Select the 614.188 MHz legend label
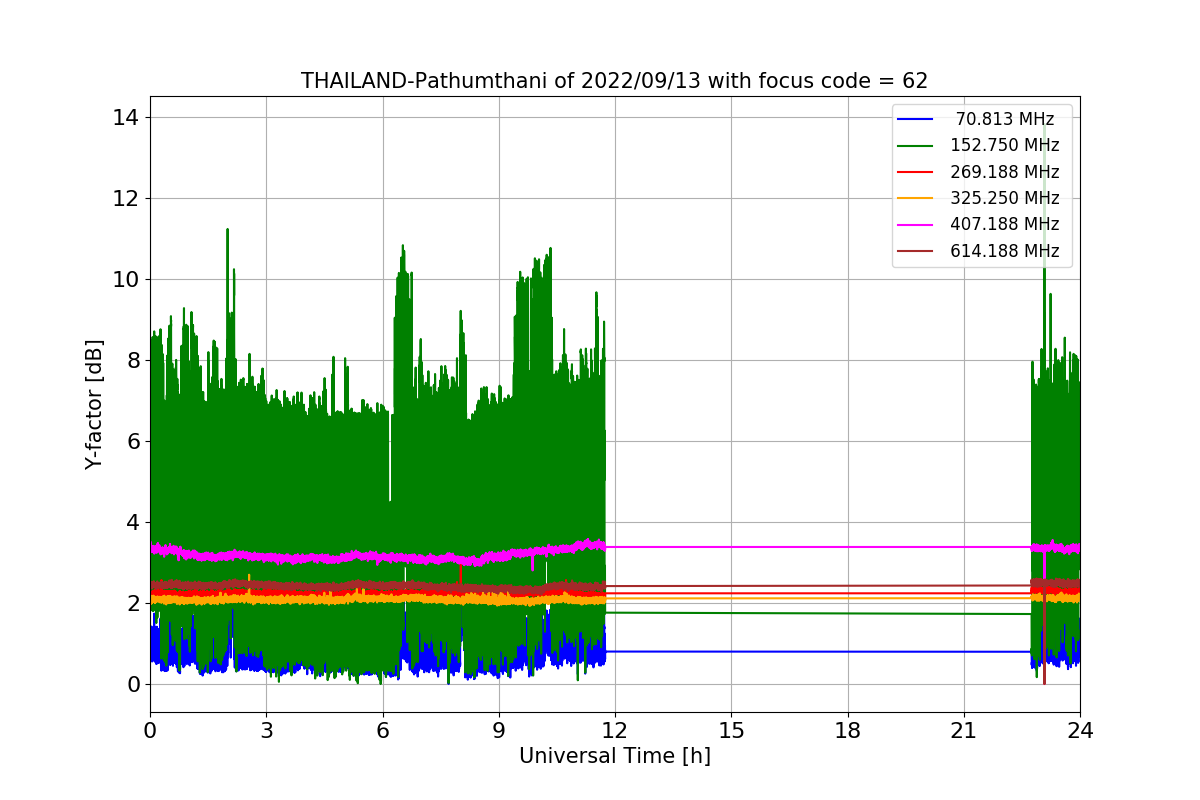Image resolution: width=1200 pixels, height=800 pixels. point(1005,251)
